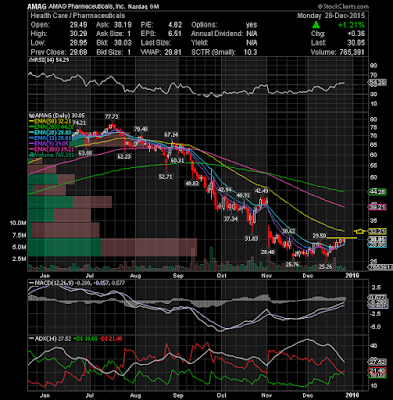Click the Volume 785,391 value in header
393x400 pixels.
point(351,52)
